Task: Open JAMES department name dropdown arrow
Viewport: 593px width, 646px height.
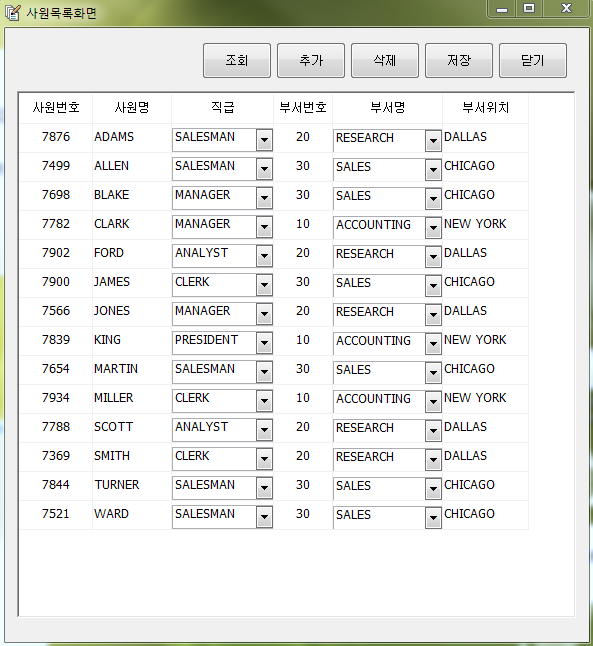Action: [433, 286]
